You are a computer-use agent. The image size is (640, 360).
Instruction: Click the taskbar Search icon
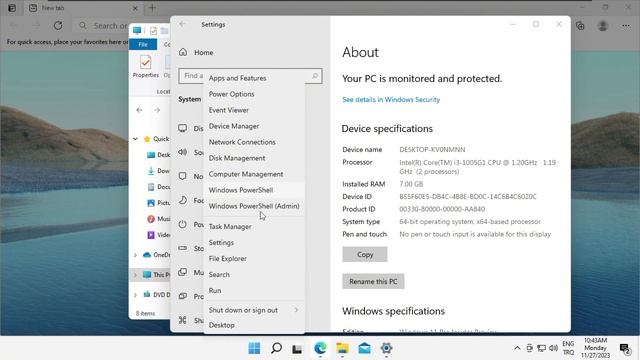[x=276, y=348]
